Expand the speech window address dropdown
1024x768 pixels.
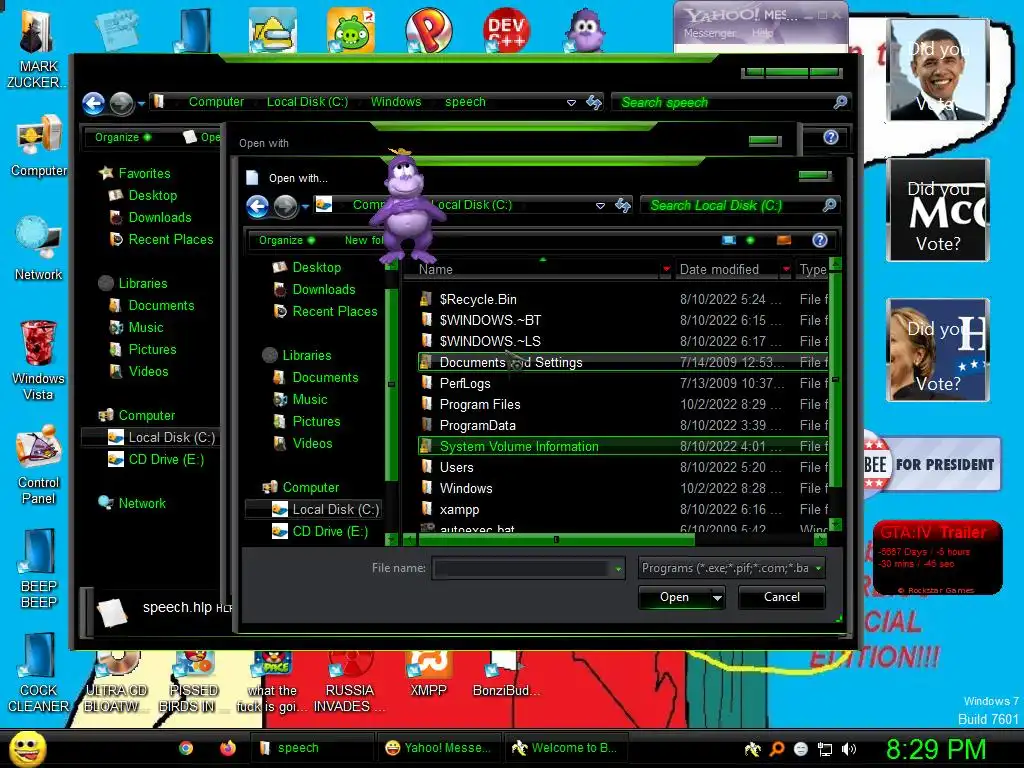point(571,103)
